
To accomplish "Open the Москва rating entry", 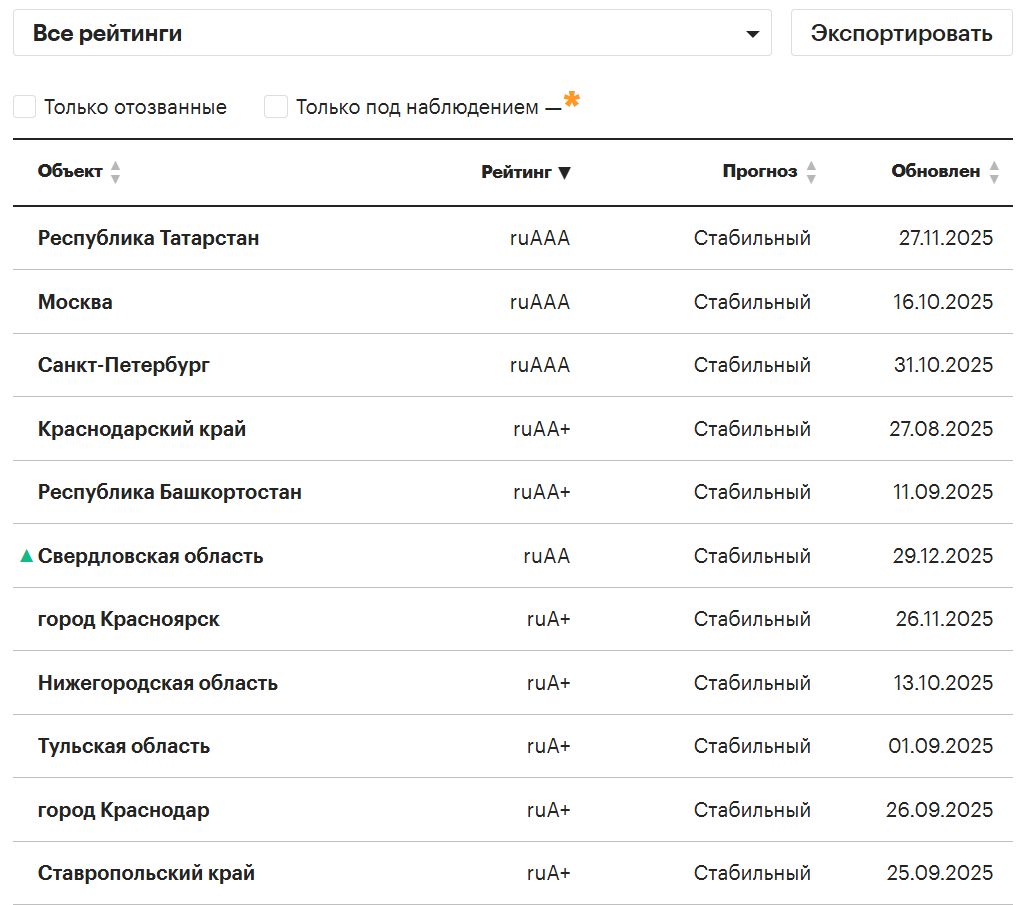I will pyautogui.click(x=75, y=302).
